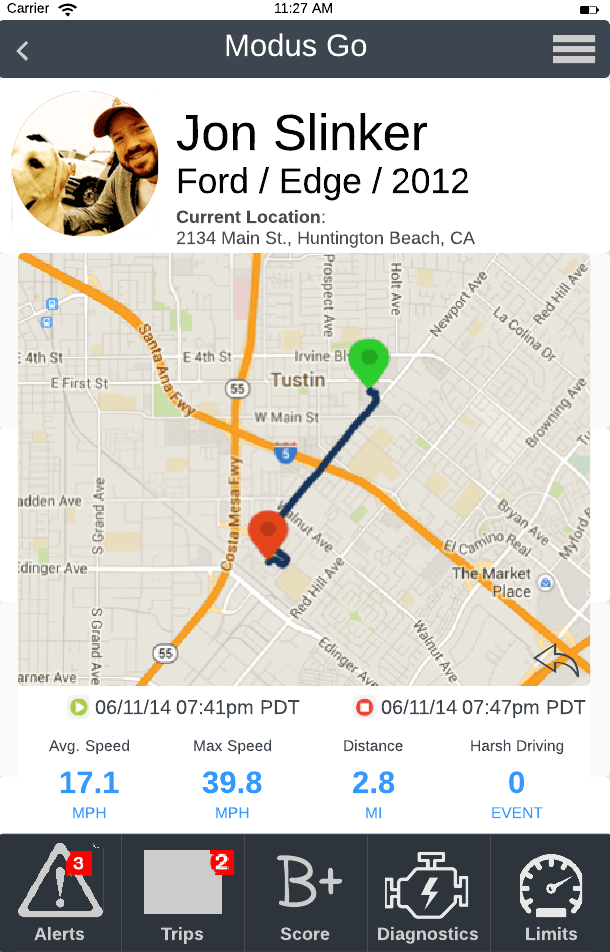Tap the red 3 alerts badge

click(79, 862)
